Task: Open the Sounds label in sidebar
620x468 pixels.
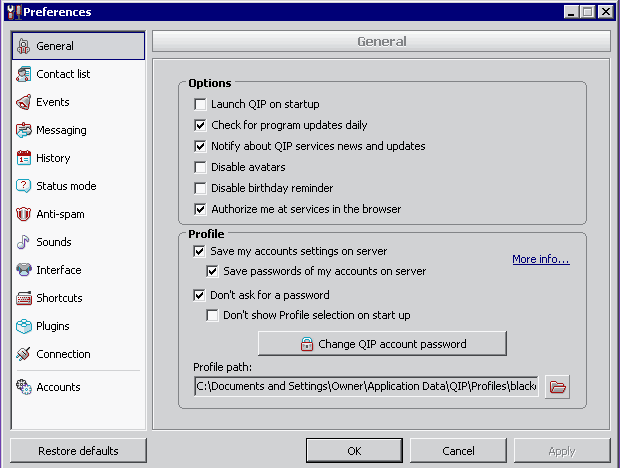Action: point(54,242)
